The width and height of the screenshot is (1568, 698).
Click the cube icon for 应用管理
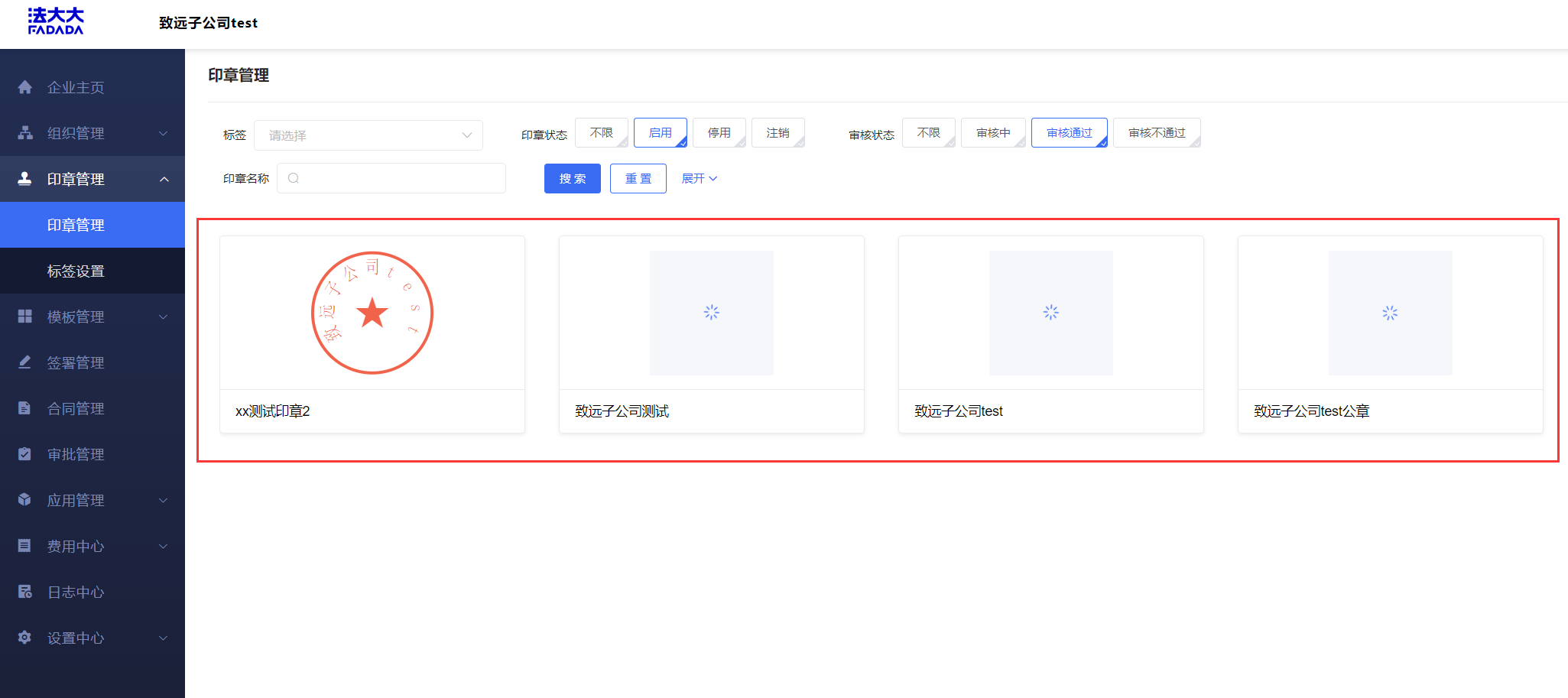[25, 500]
